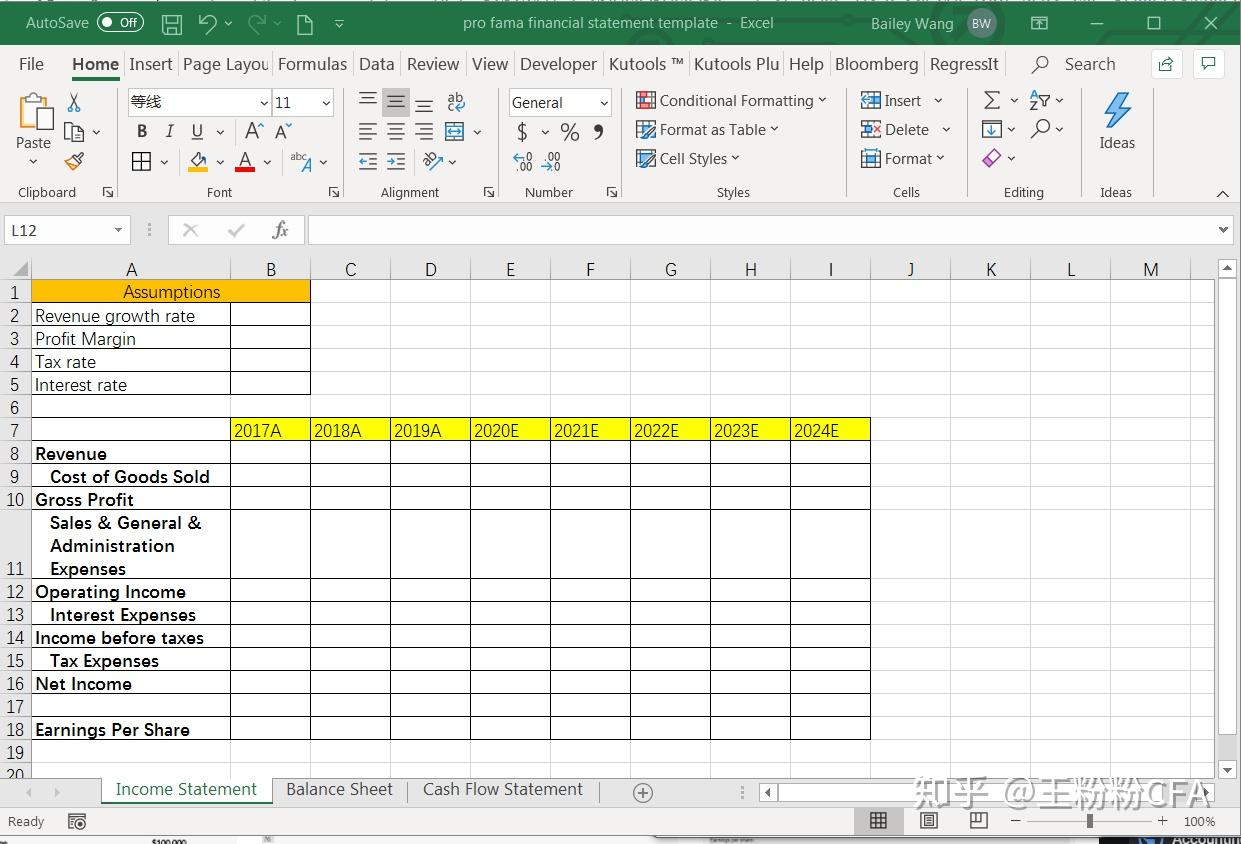Open the font size dropdown
The image size is (1241, 844).
coord(326,103)
